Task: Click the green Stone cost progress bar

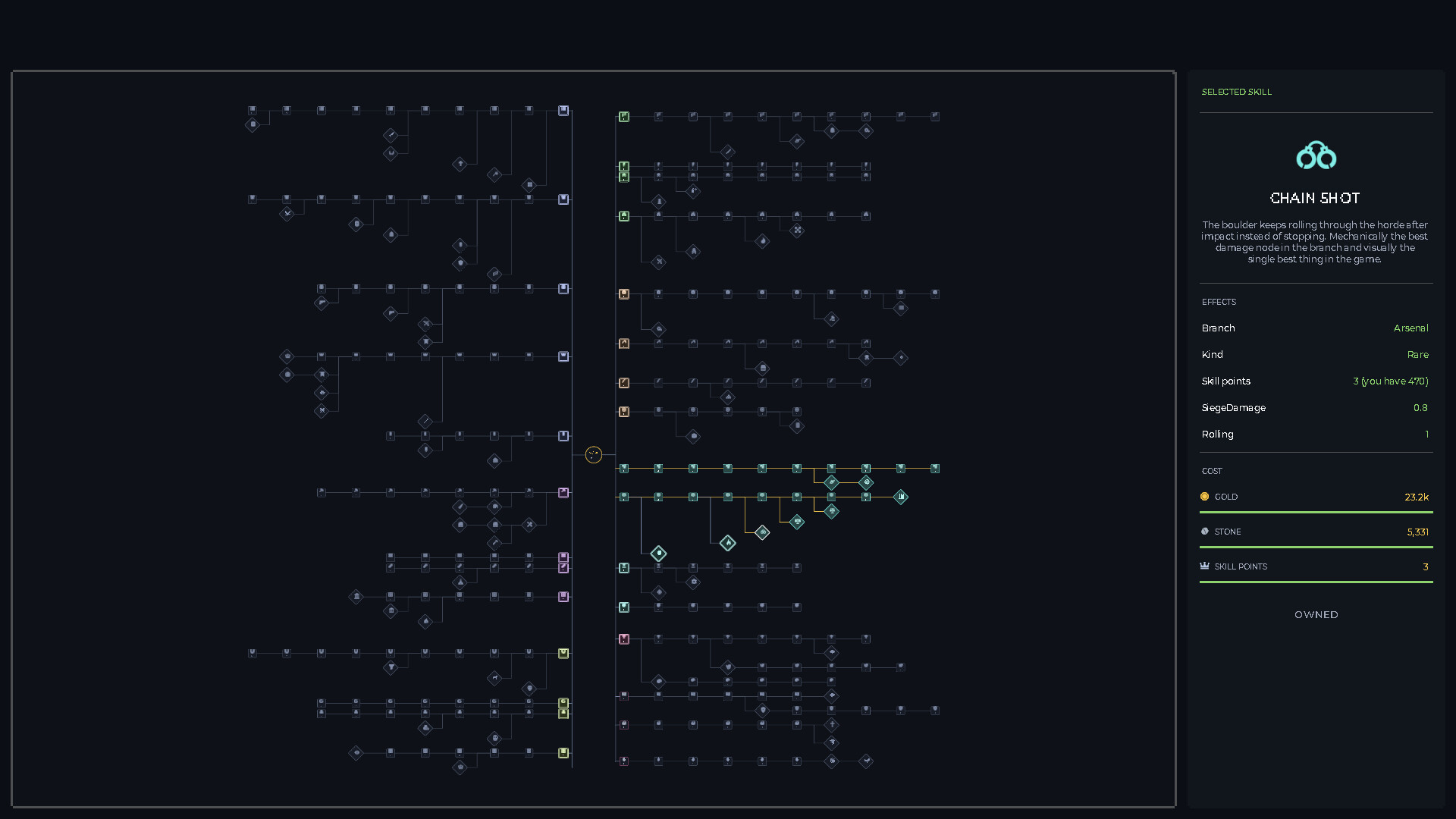Action: 1316,548
